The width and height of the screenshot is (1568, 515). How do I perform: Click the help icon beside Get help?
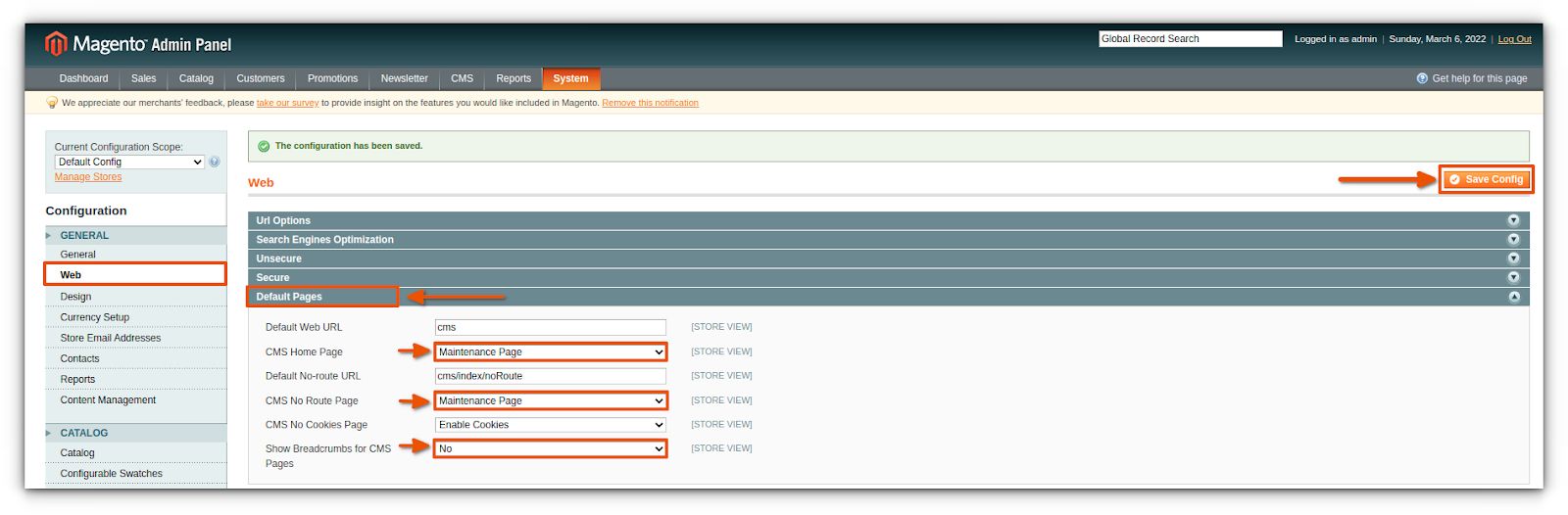pyautogui.click(x=1422, y=78)
